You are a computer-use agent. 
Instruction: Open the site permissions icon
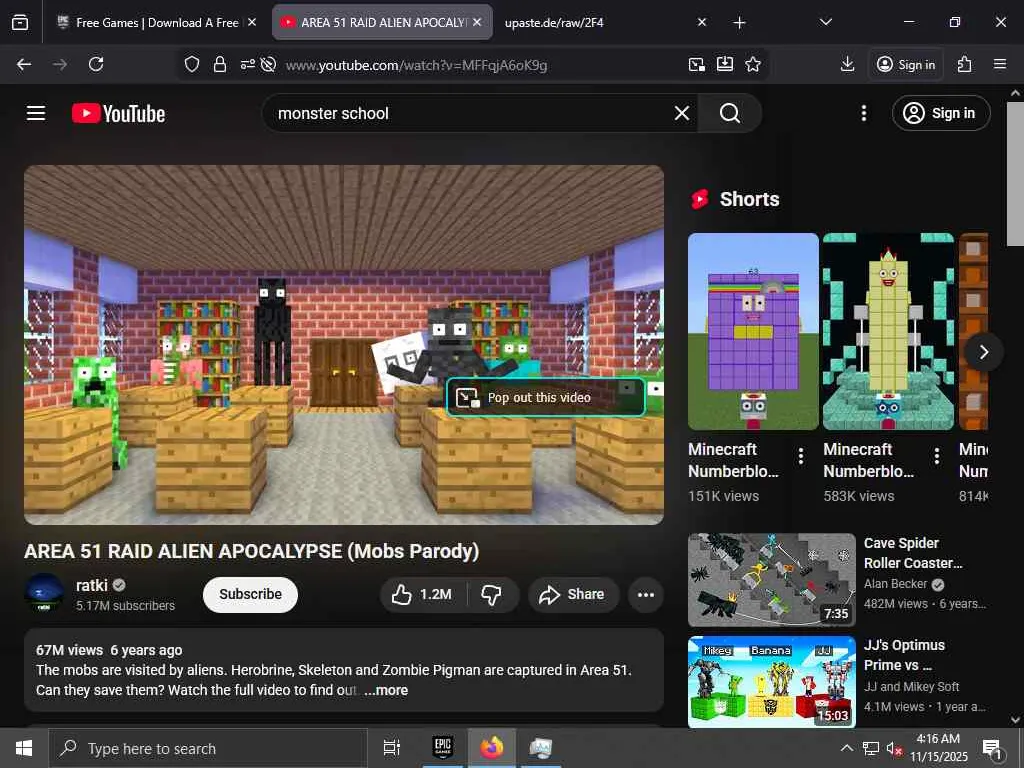click(248, 64)
